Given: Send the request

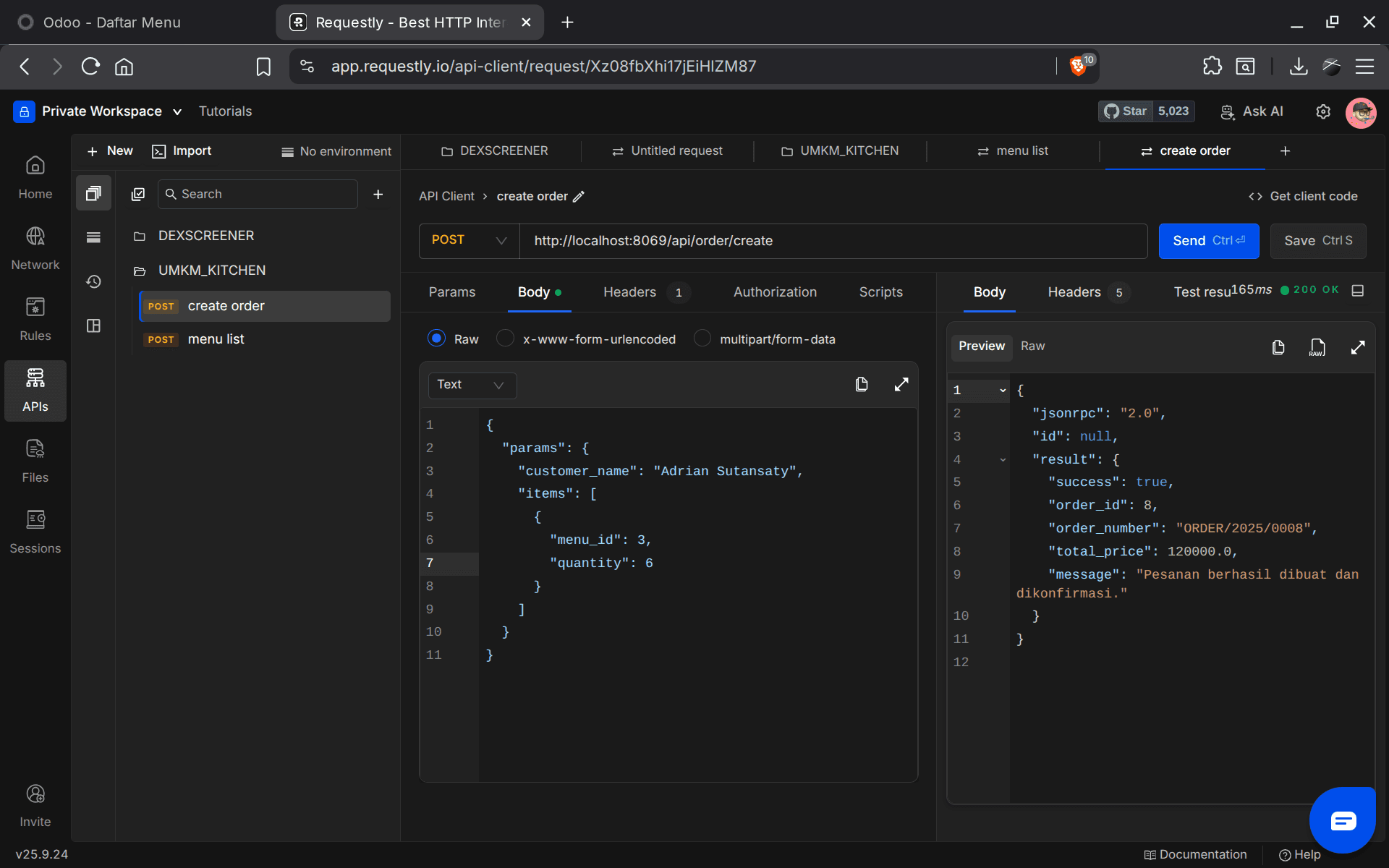Looking at the screenshot, I should pyautogui.click(x=1209, y=241).
